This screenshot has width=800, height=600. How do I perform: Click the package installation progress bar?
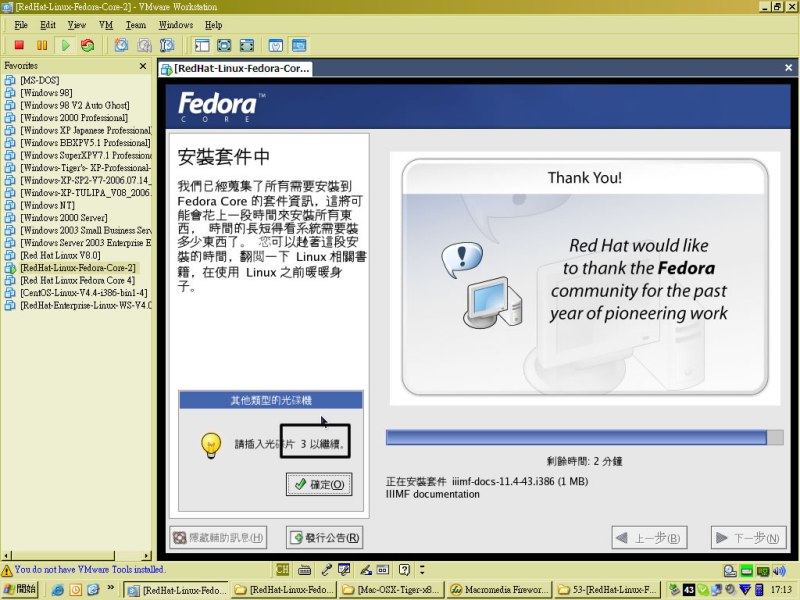pos(584,437)
